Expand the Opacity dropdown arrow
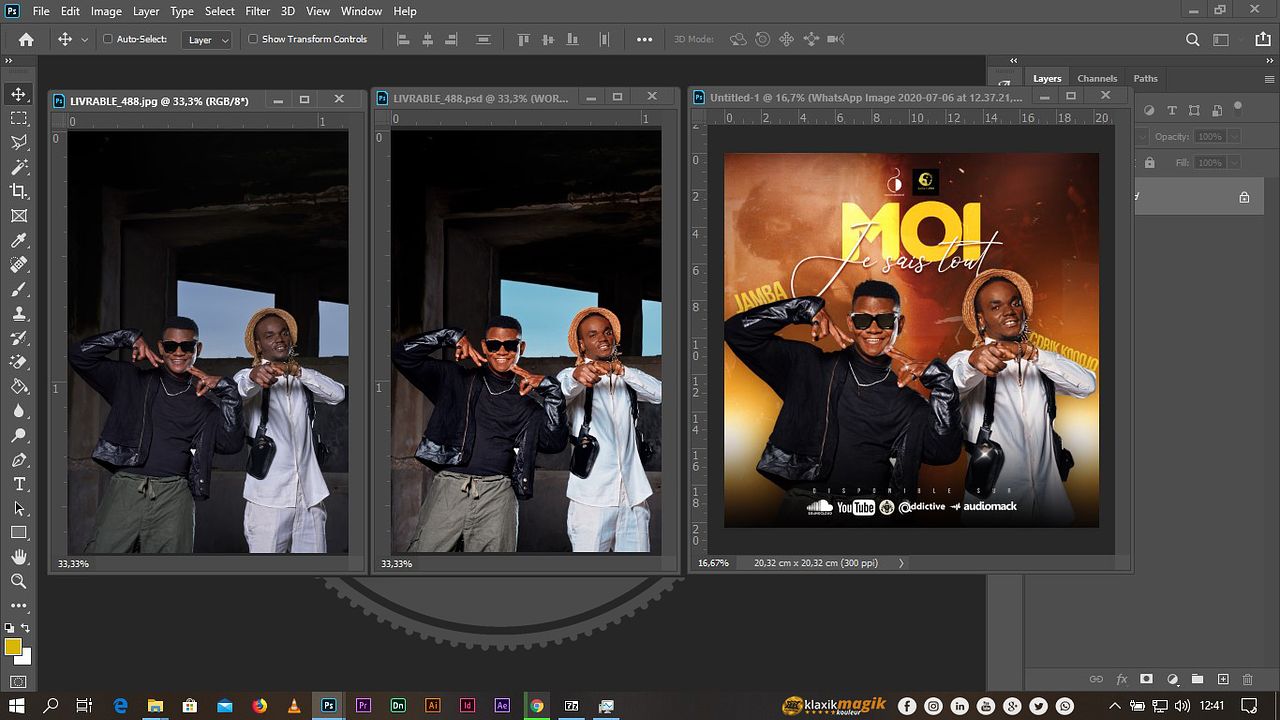This screenshot has width=1280, height=720. coord(1234,137)
